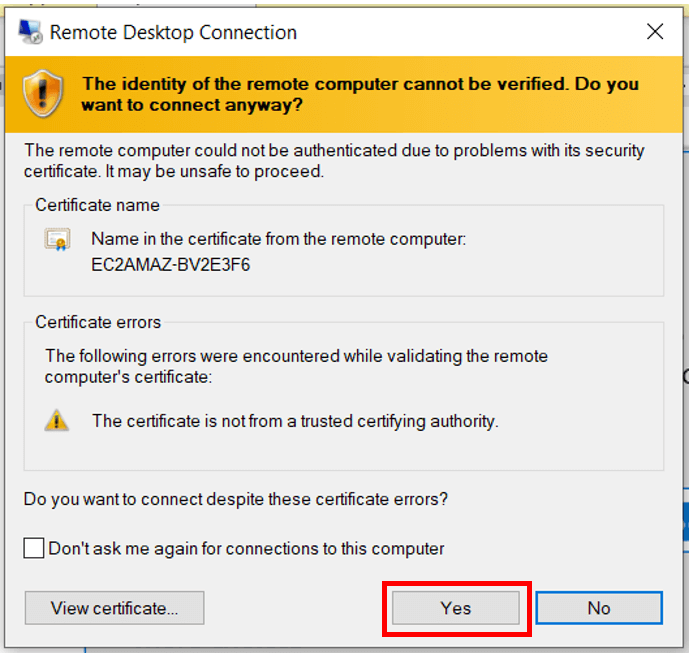This screenshot has width=689, height=653.
Task: Click the certificate icon beside the certificate name
Action: click(56, 240)
